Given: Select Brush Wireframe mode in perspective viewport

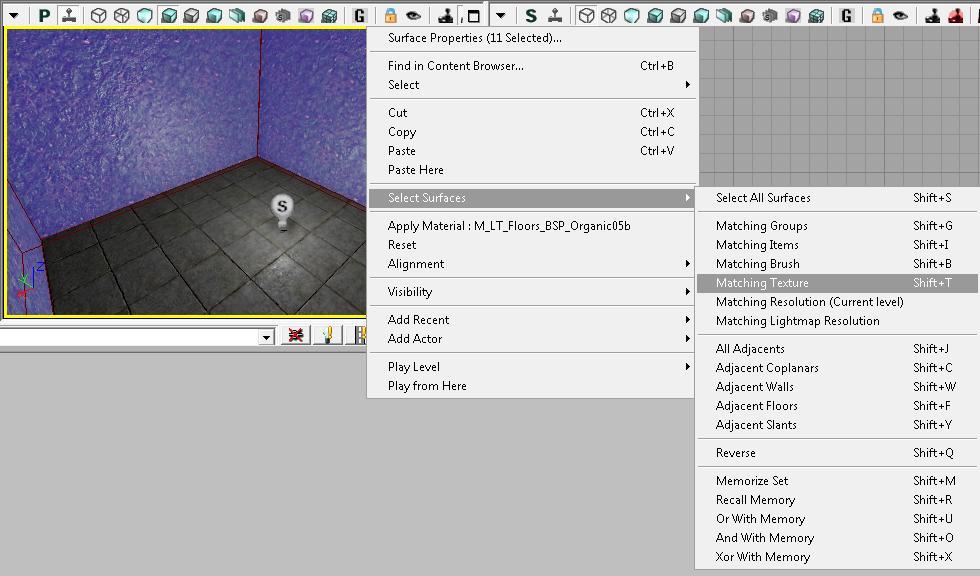Looking at the screenshot, I should coord(98,16).
